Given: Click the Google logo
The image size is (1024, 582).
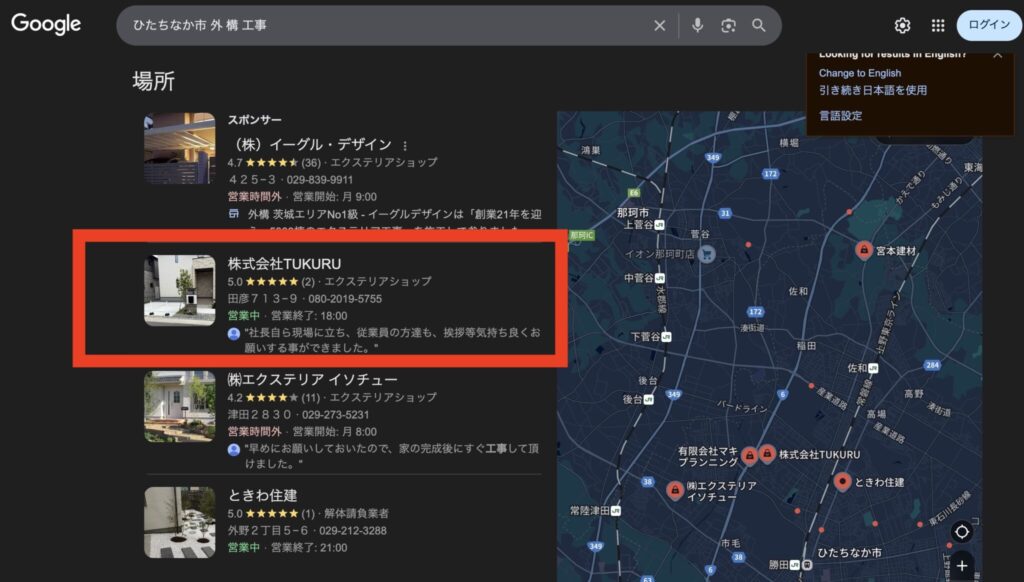Looking at the screenshot, I should pos(46,25).
